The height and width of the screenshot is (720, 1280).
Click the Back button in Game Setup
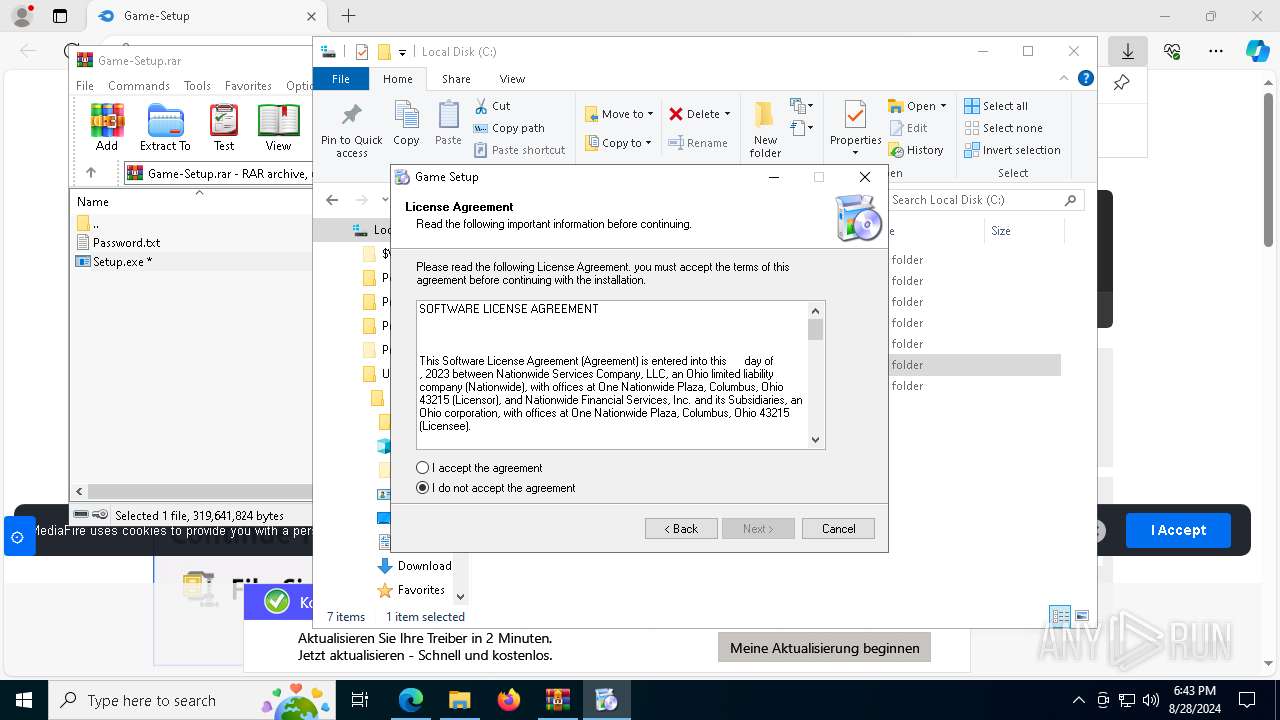pyautogui.click(x=681, y=528)
